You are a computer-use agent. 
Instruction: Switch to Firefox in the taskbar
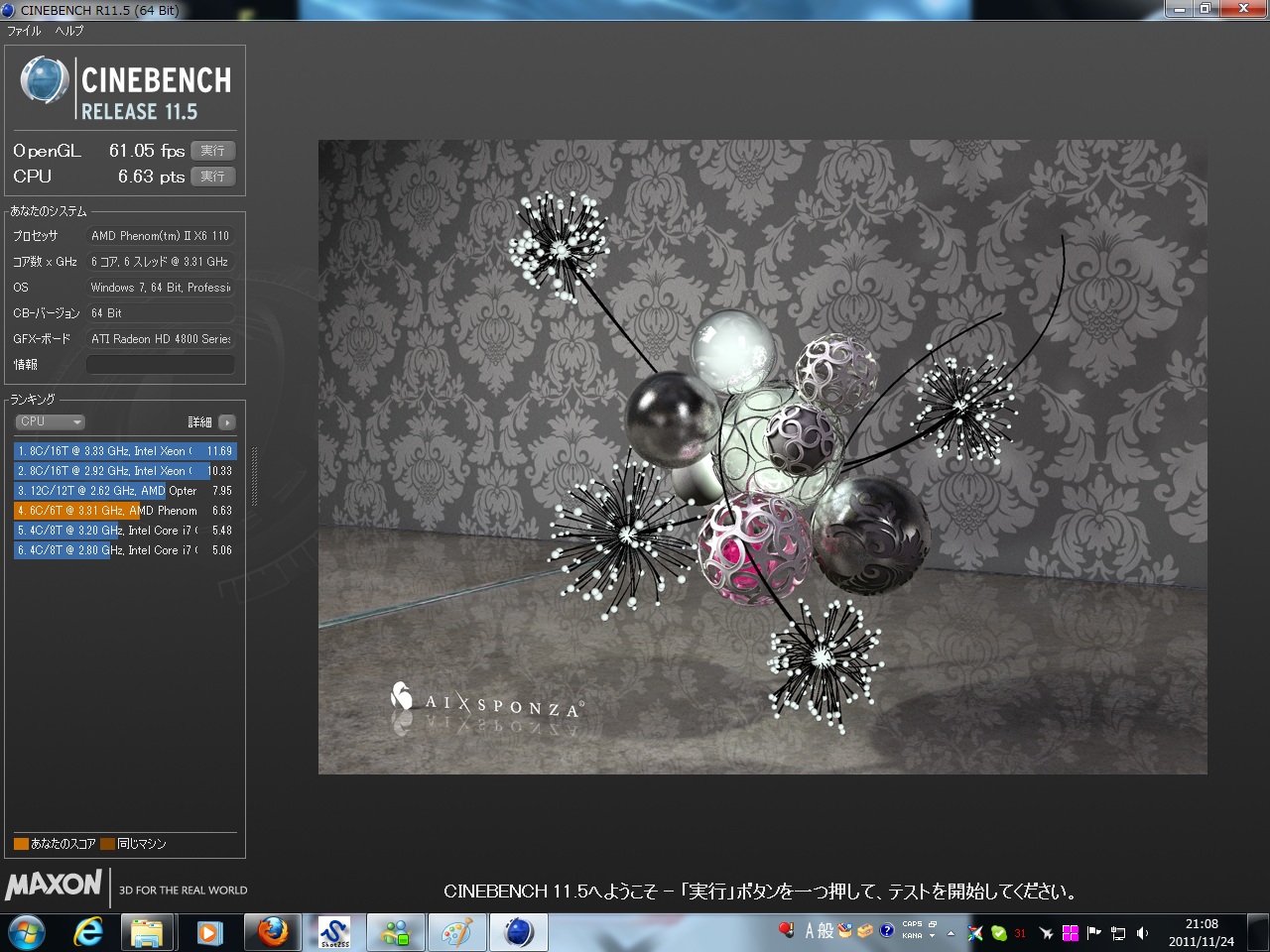point(273,933)
